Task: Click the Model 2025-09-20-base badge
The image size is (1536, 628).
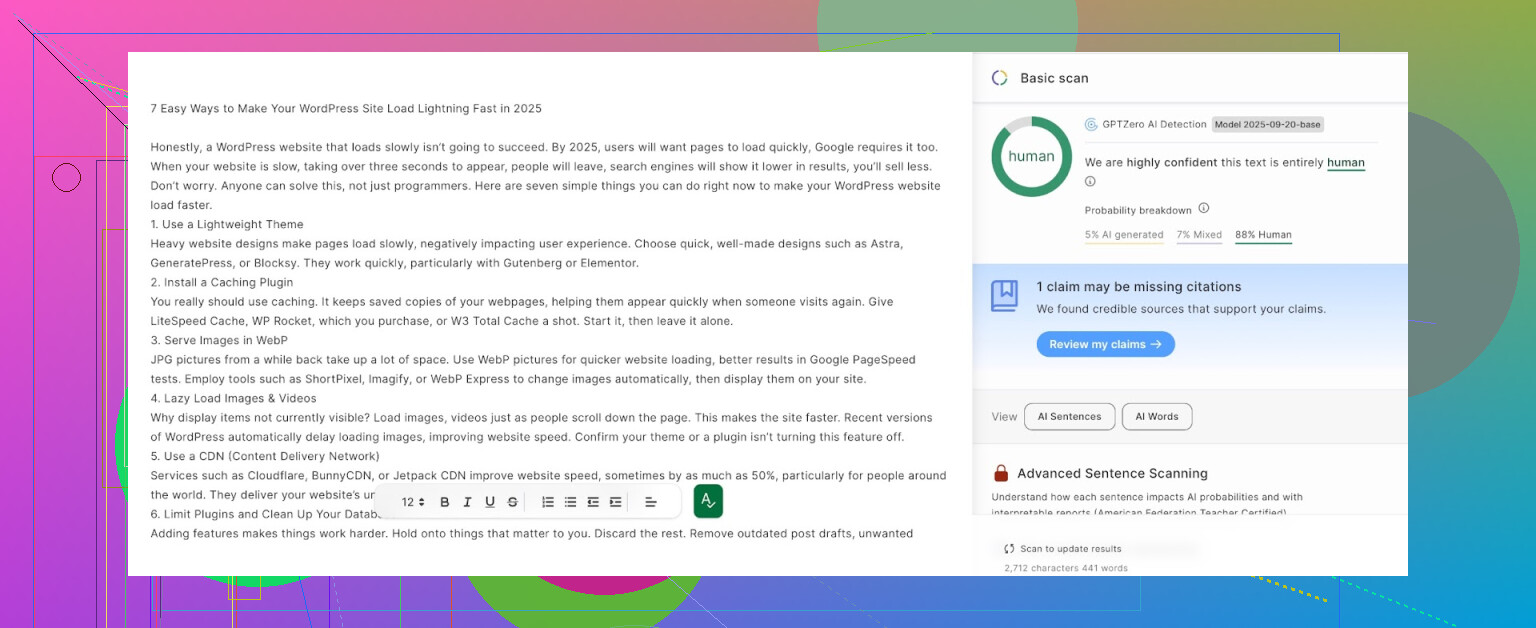Action: click(1268, 125)
